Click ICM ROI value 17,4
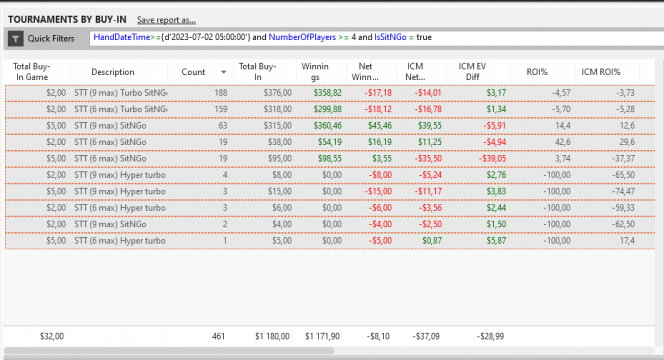 coord(627,241)
